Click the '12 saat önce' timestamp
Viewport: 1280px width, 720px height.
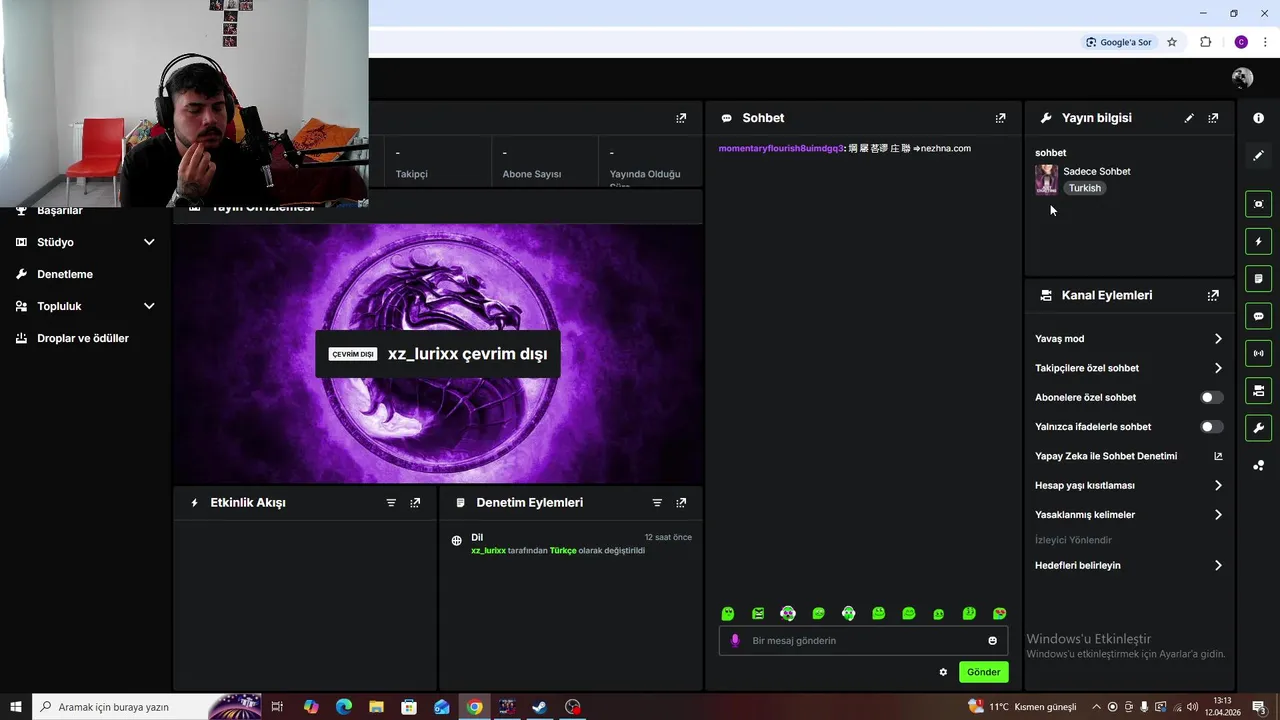tap(668, 537)
